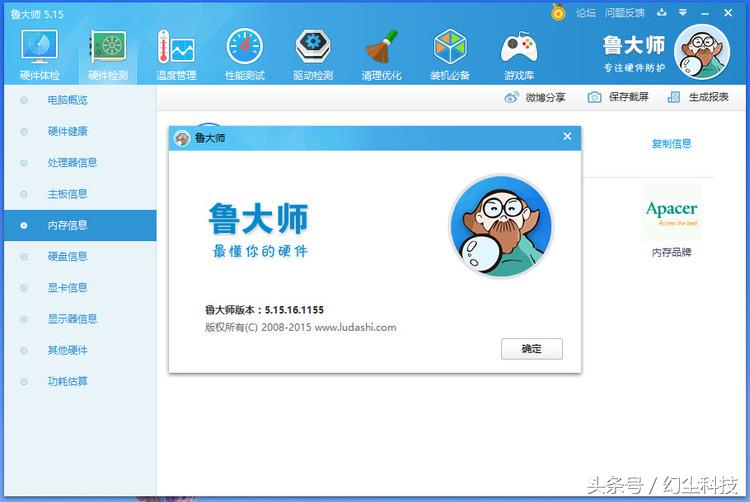Click version text 5.15.16.1155
The image size is (750, 502).
tap(294, 310)
